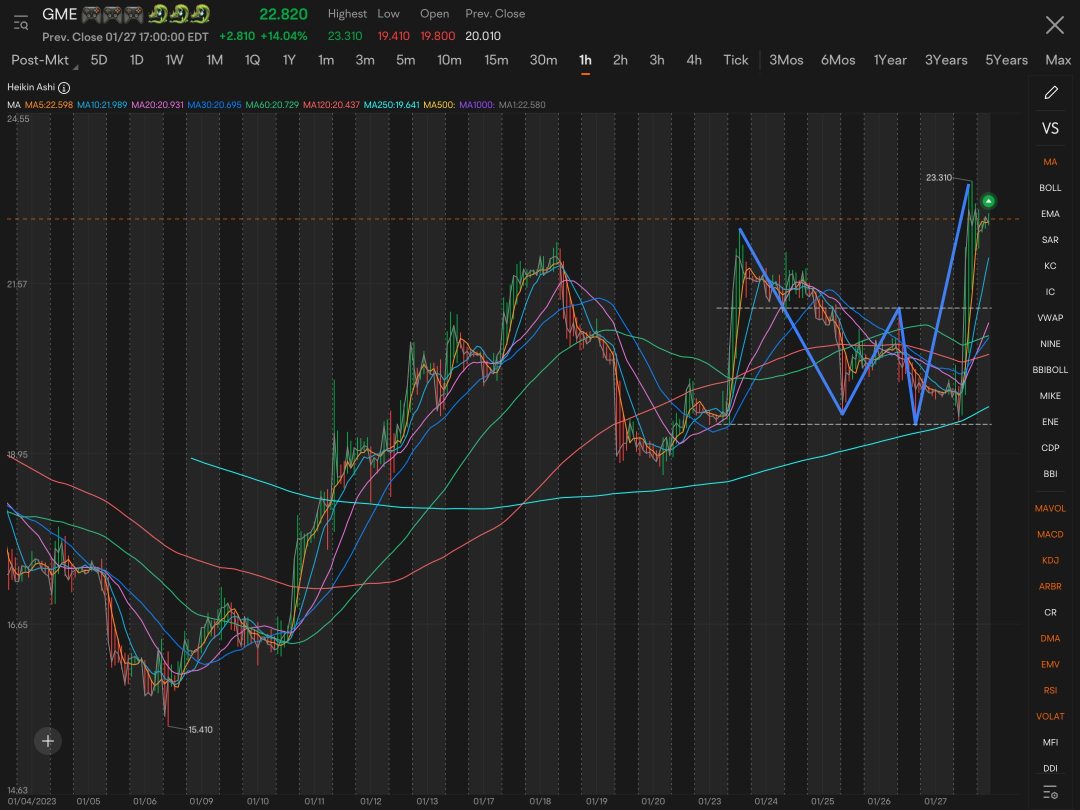Viewport: 1080px width, 810px height.
Task: Toggle the IC indicator
Action: 1050,292
